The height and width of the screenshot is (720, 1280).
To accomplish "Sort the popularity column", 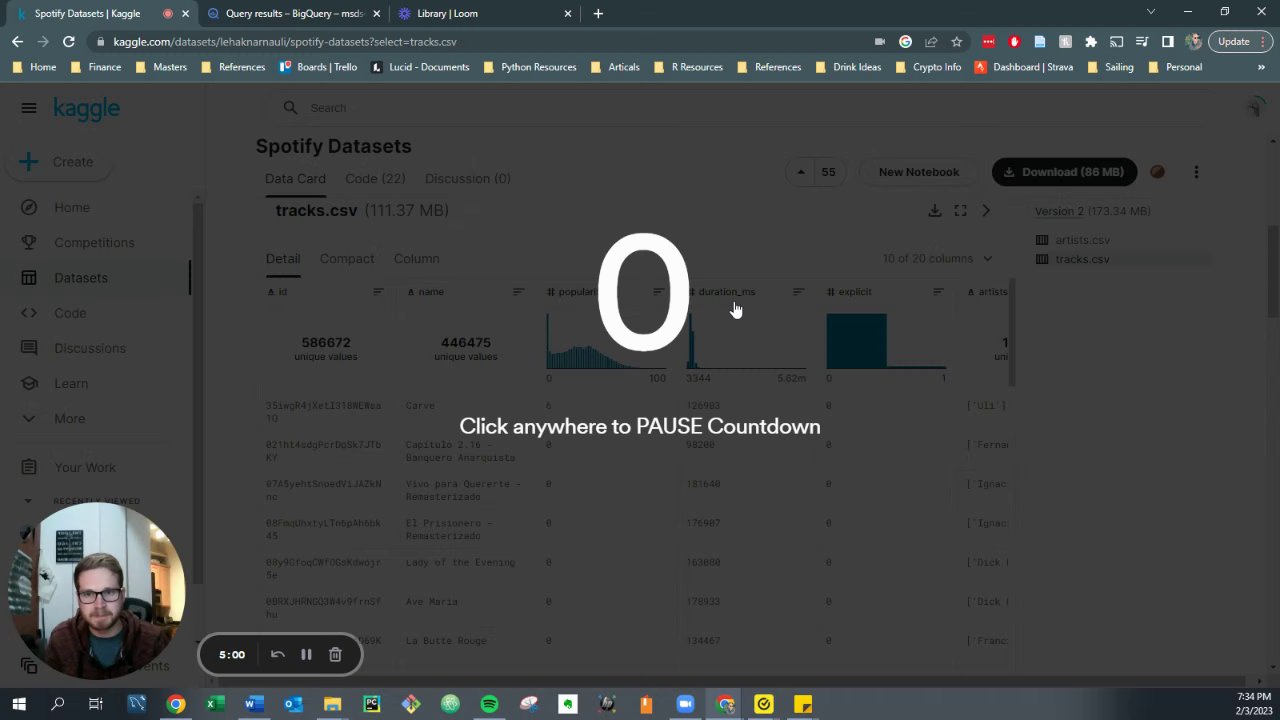I will tap(658, 292).
